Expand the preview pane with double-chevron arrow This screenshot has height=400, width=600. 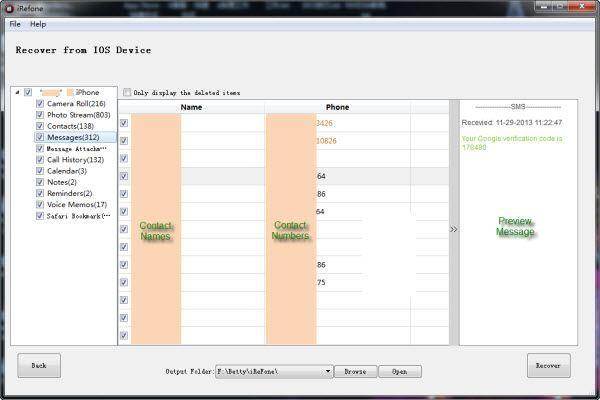pyautogui.click(x=453, y=229)
